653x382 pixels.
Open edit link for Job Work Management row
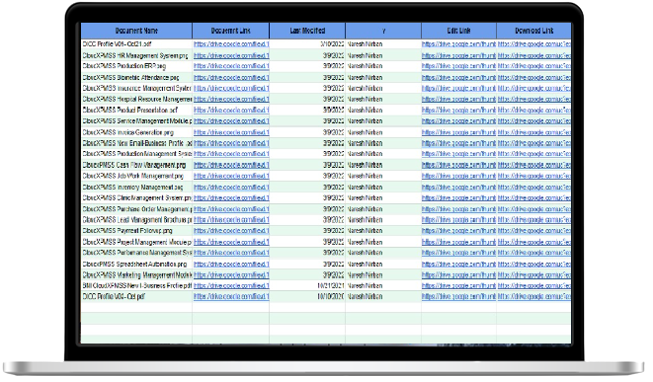(459, 176)
